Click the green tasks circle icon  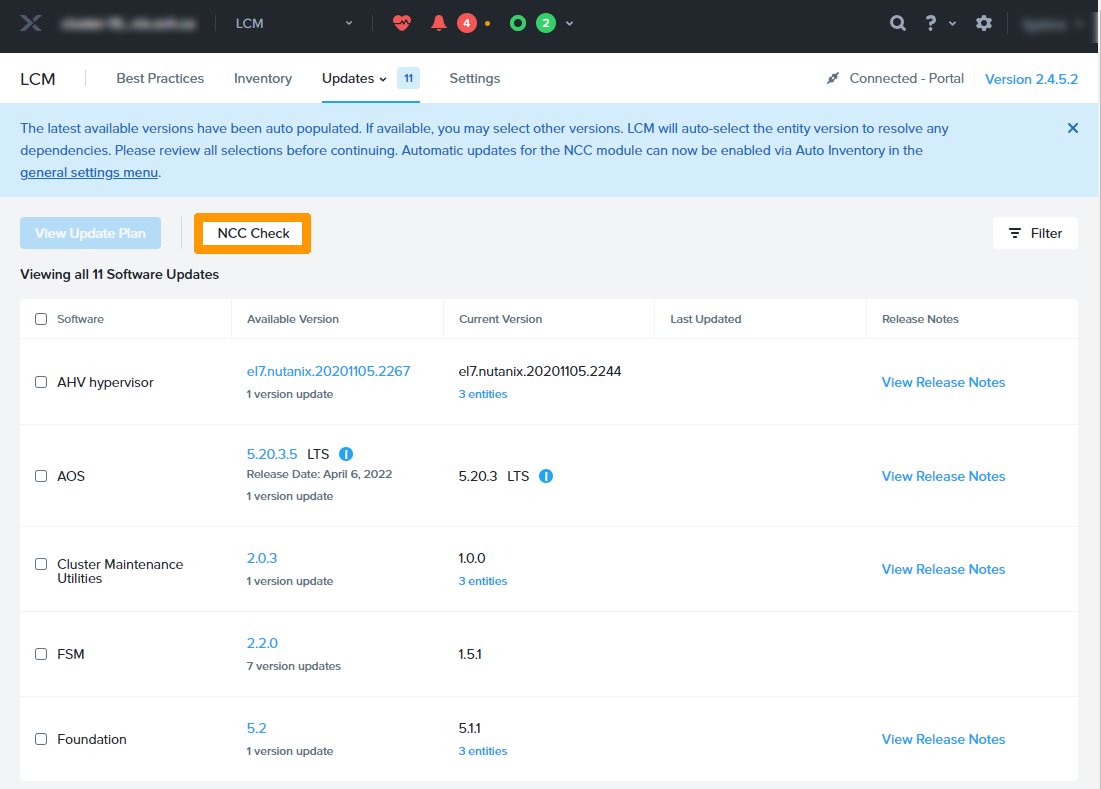518,23
